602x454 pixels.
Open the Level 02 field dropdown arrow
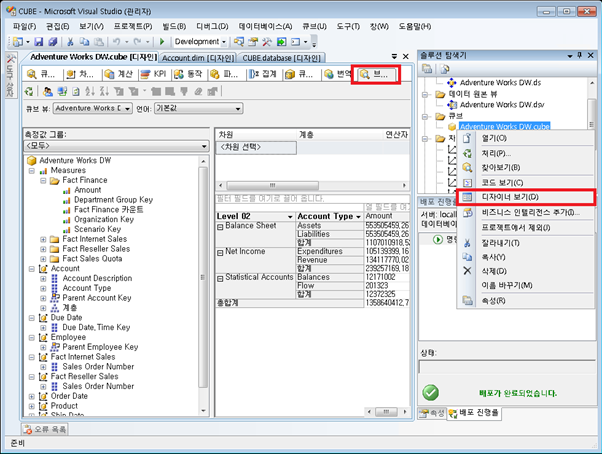[x=290, y=217]
